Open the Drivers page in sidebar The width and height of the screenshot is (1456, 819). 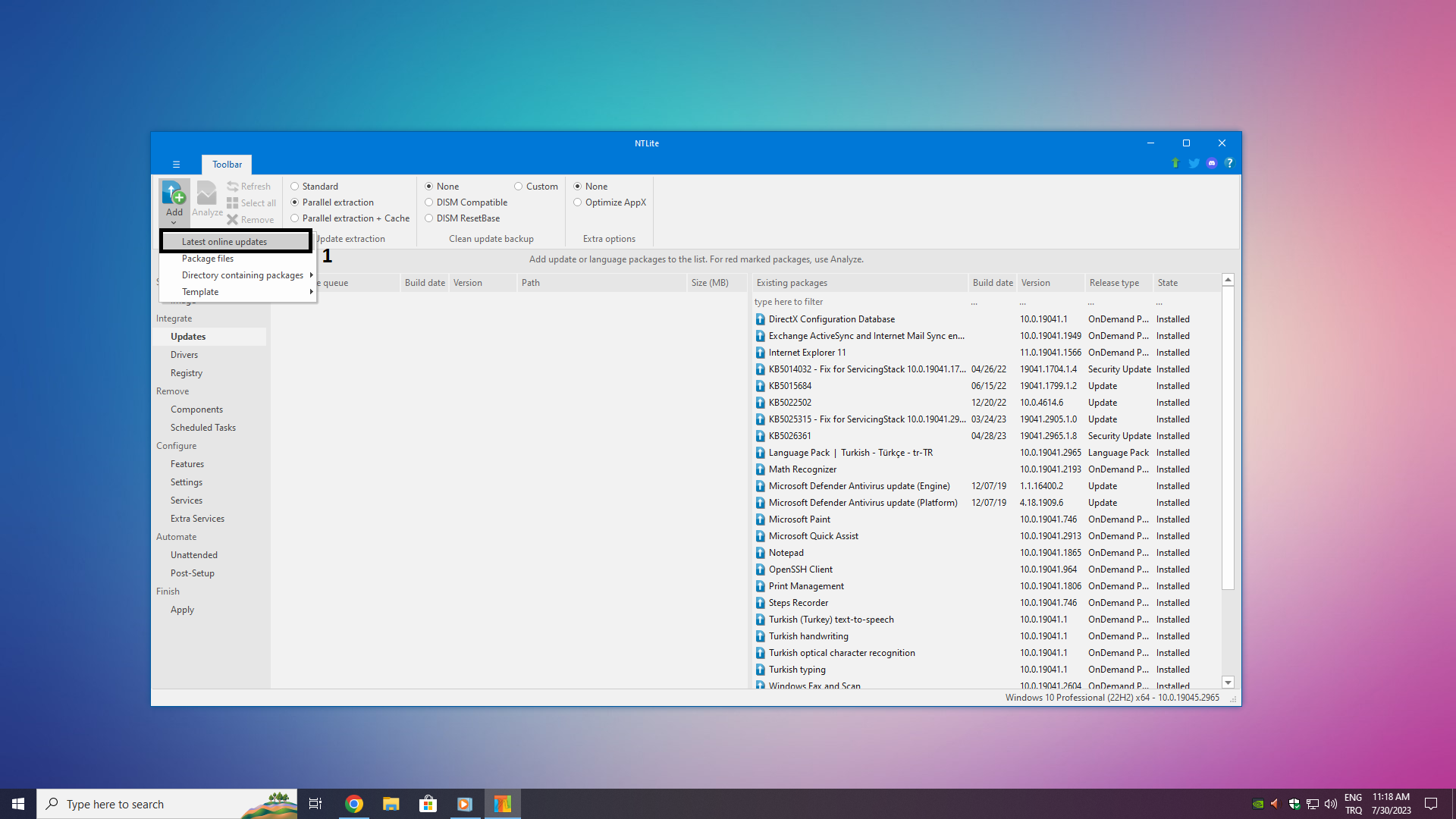click(x=184, y=355)
